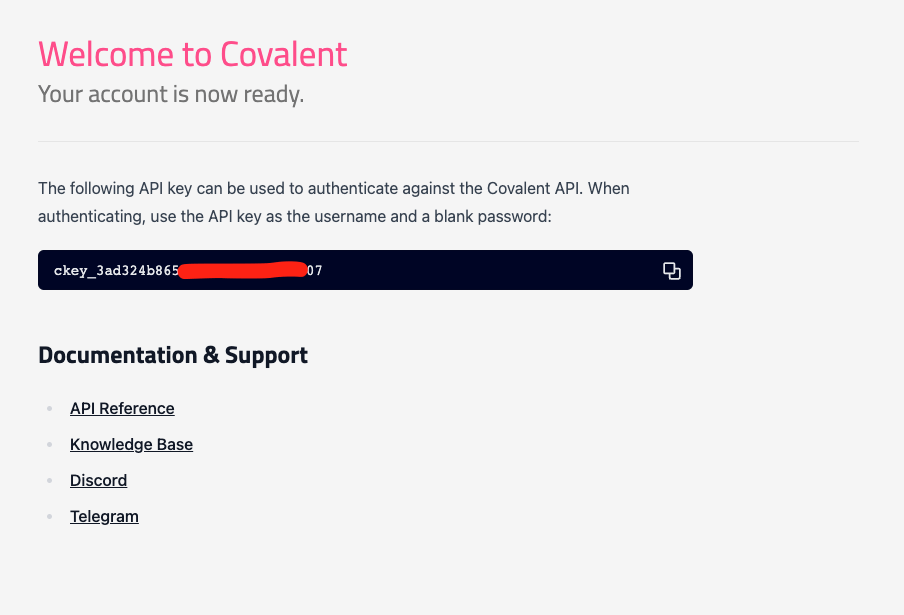Open the API Reference documentation link
This screenshot has width=904, height=615.
tap(122, 408)
